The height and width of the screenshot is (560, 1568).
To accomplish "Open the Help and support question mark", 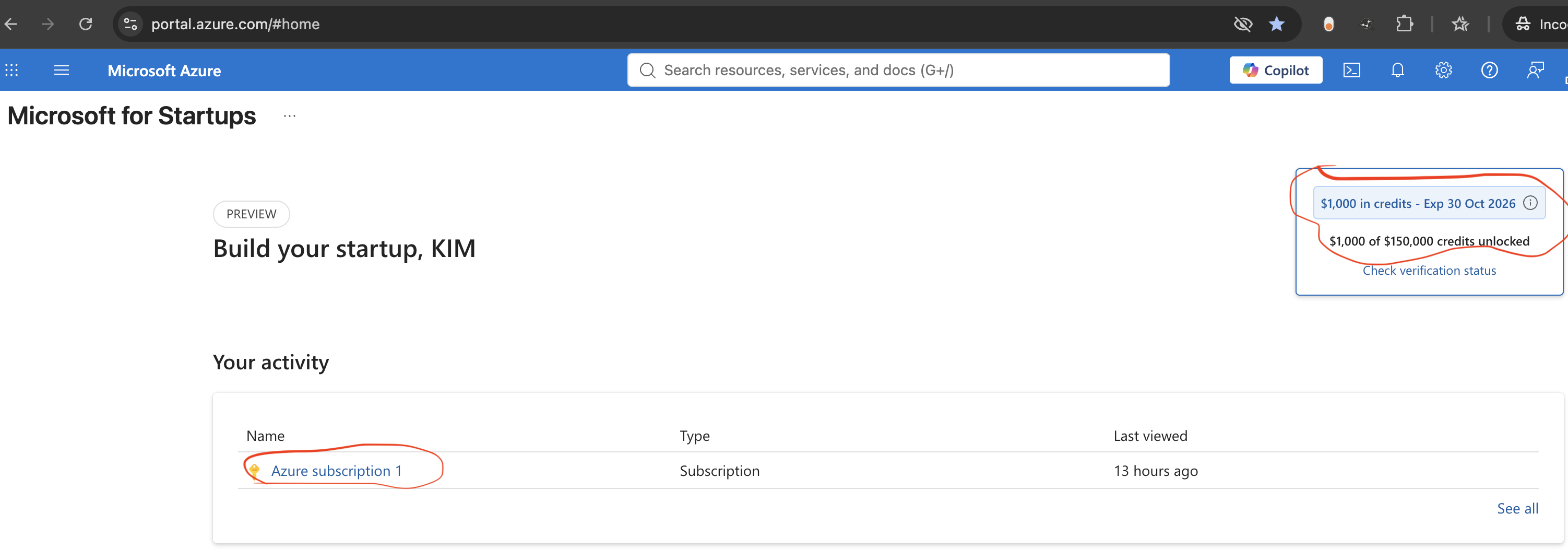I will 1490,70.
